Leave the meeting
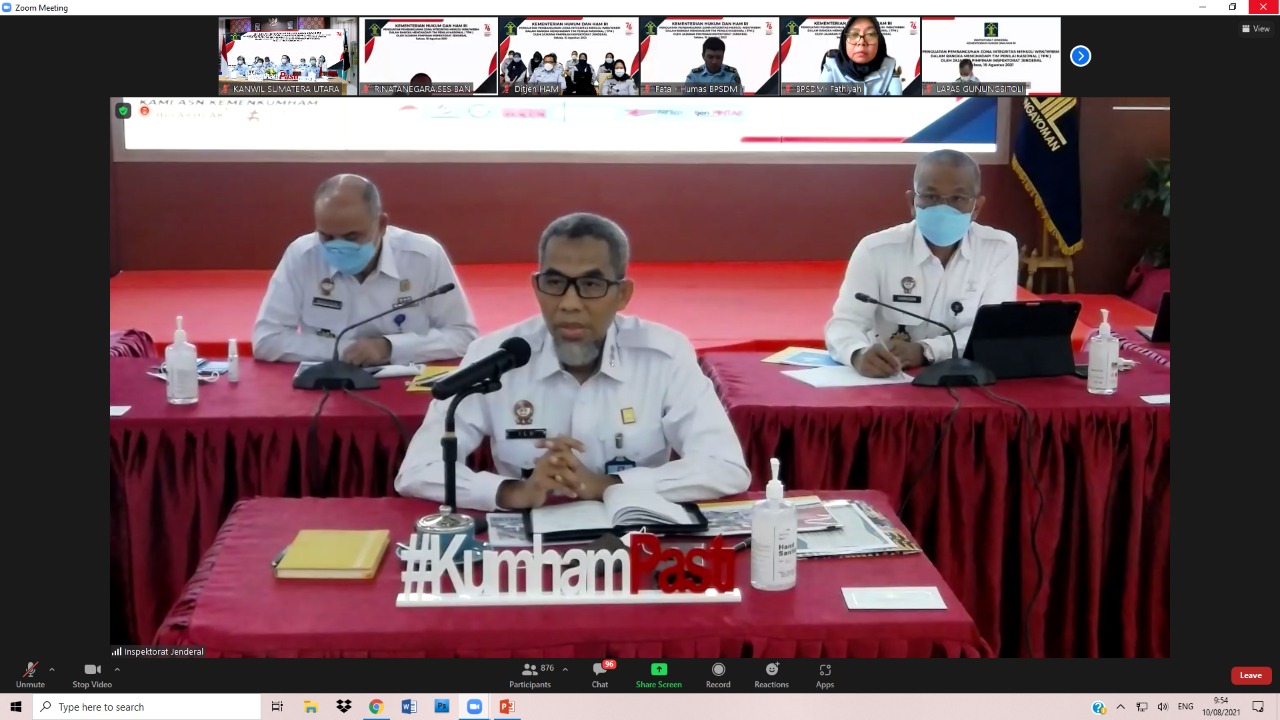 [1250, 675]
